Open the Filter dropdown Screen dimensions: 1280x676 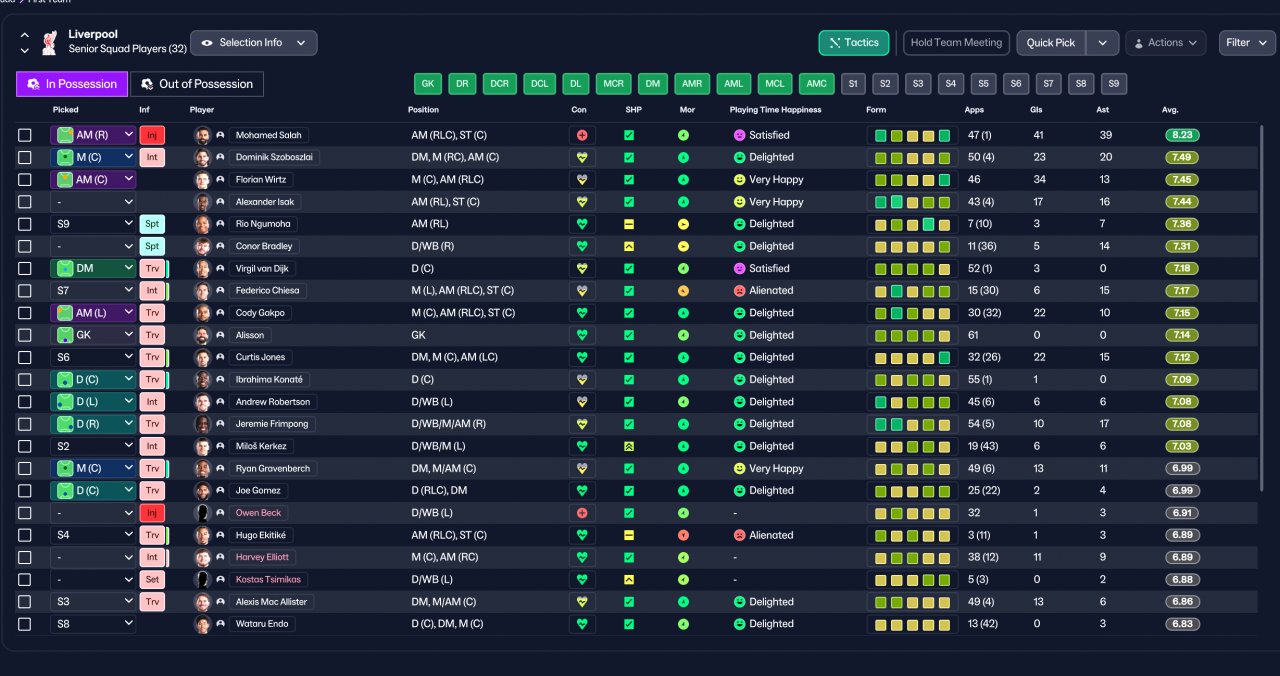(x=1247, y=43)
